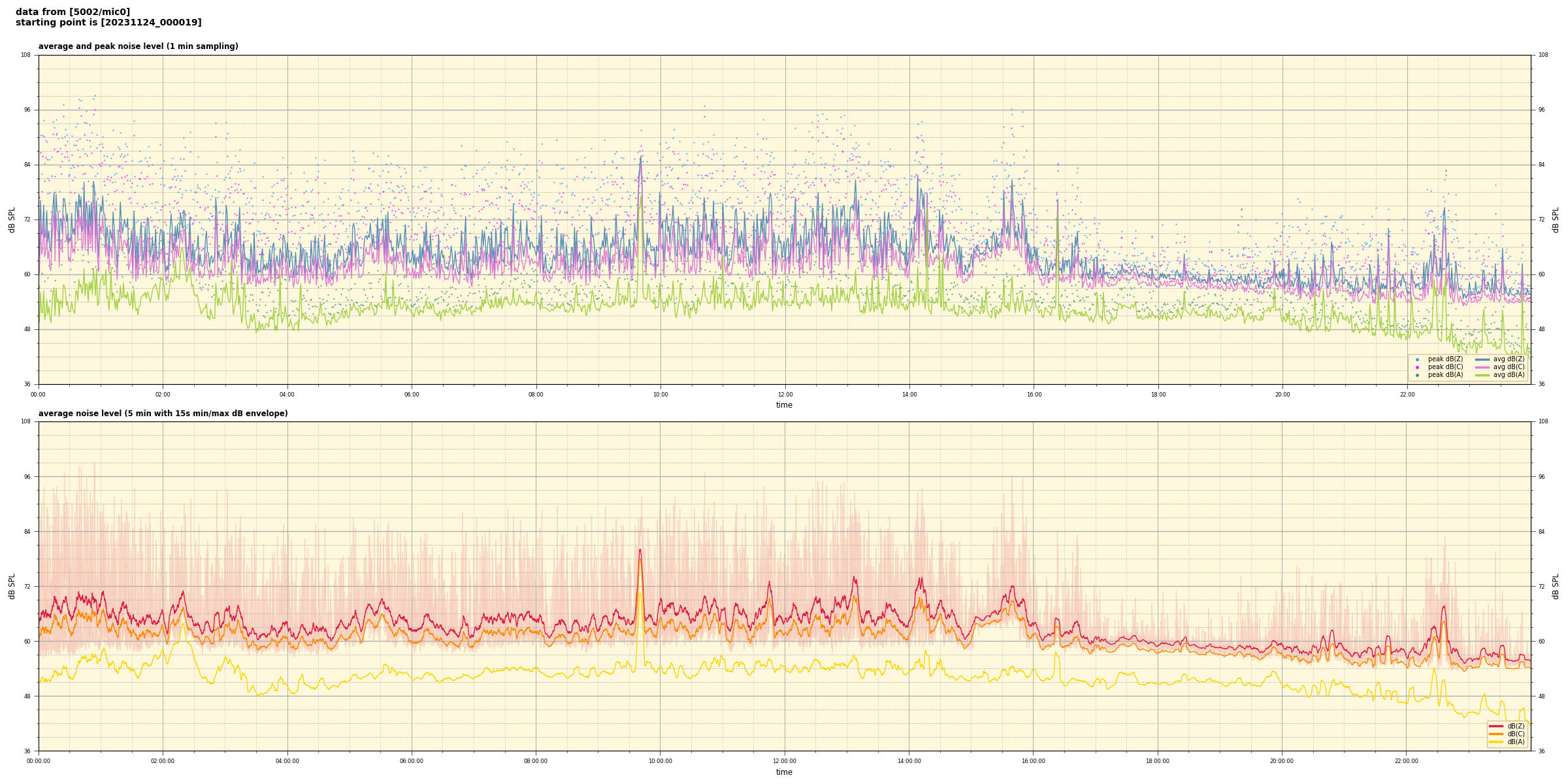
Task: Click the avg dB(A) legend line
Action: [x=1482, y=375]
